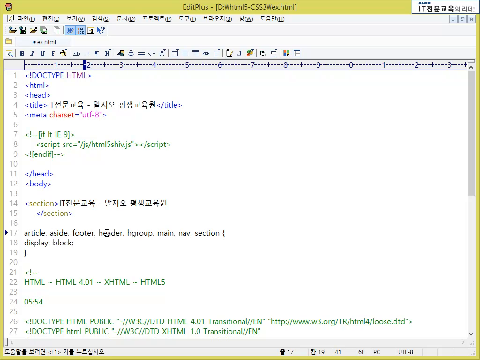
Task: Click the meta charset "utf-8" line
Action: (x=66, y=115)
